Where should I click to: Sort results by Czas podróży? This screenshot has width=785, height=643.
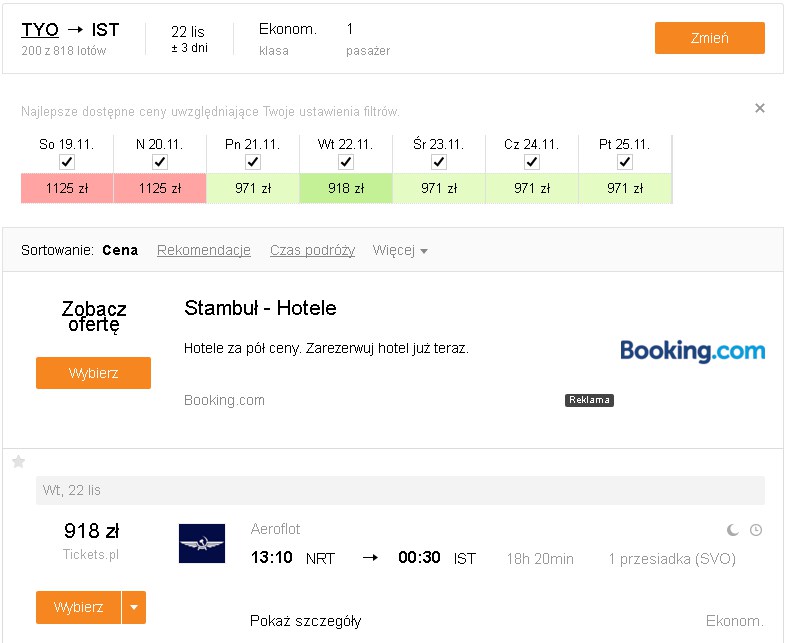point(312,250)
